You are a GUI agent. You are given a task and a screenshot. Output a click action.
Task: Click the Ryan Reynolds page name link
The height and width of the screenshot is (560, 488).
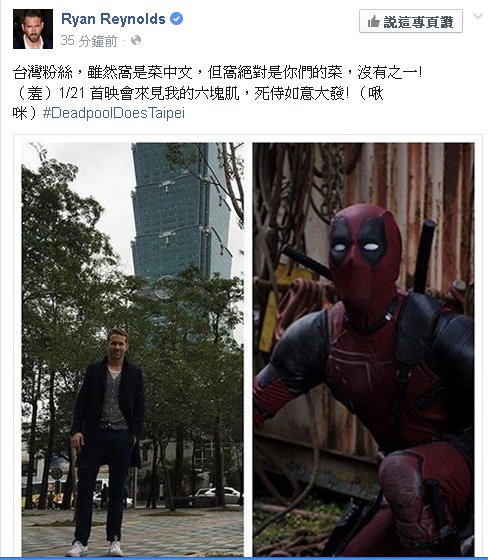113,19
